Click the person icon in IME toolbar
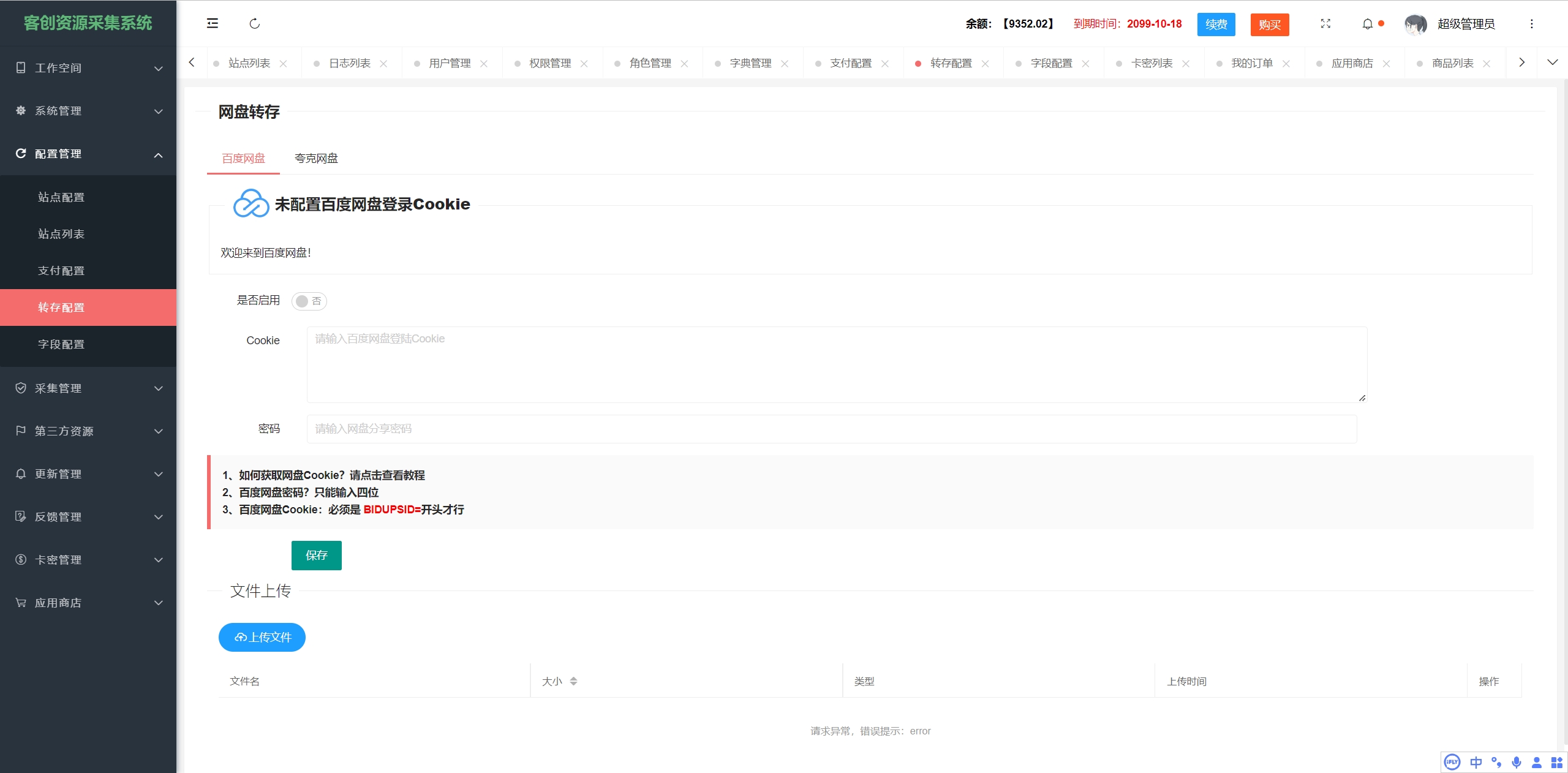This screenshot has height=773, width=1568. (x=1537, y=763)
